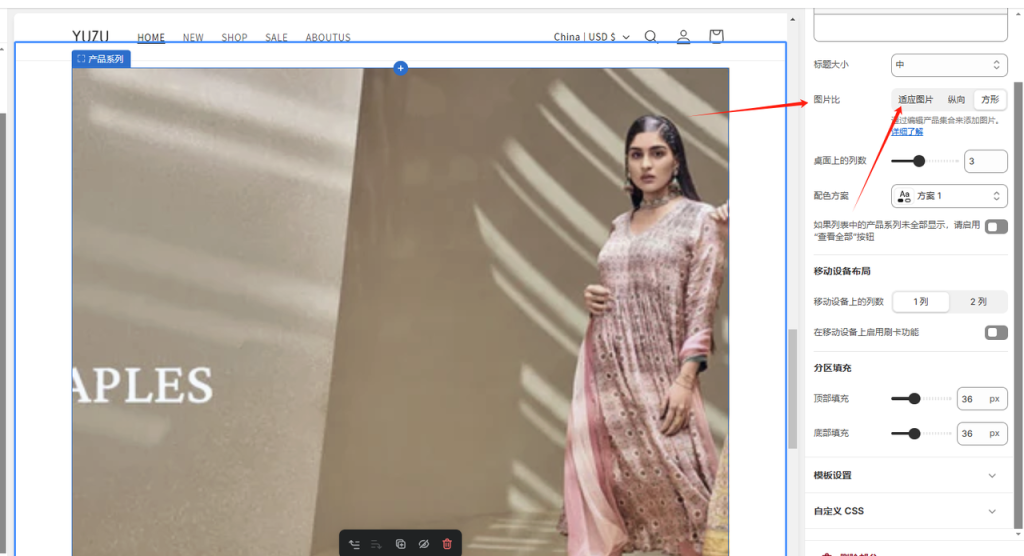Screen dimensions: 1024x556
Task: Open the shopping cart icon
Action: pyautogui.click(x=716, y=37)
